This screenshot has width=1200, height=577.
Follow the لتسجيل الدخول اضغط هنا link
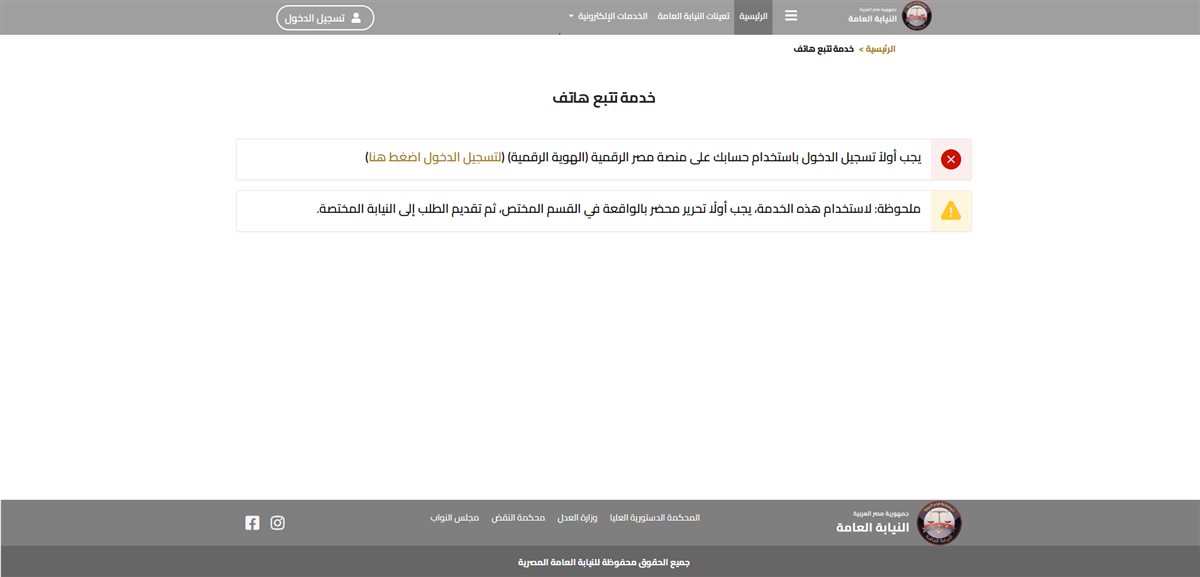[434, 158]
